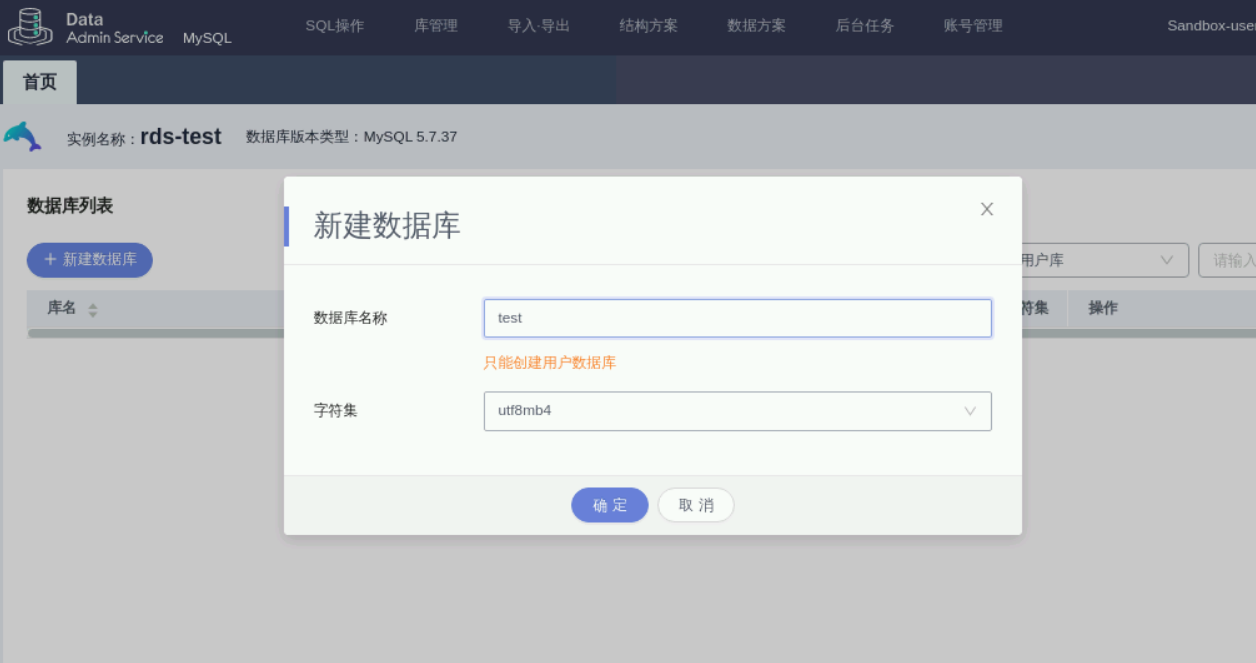Open the 结构方案 menu
Screen dimensions: 1256x663
[x=648, y=26]
